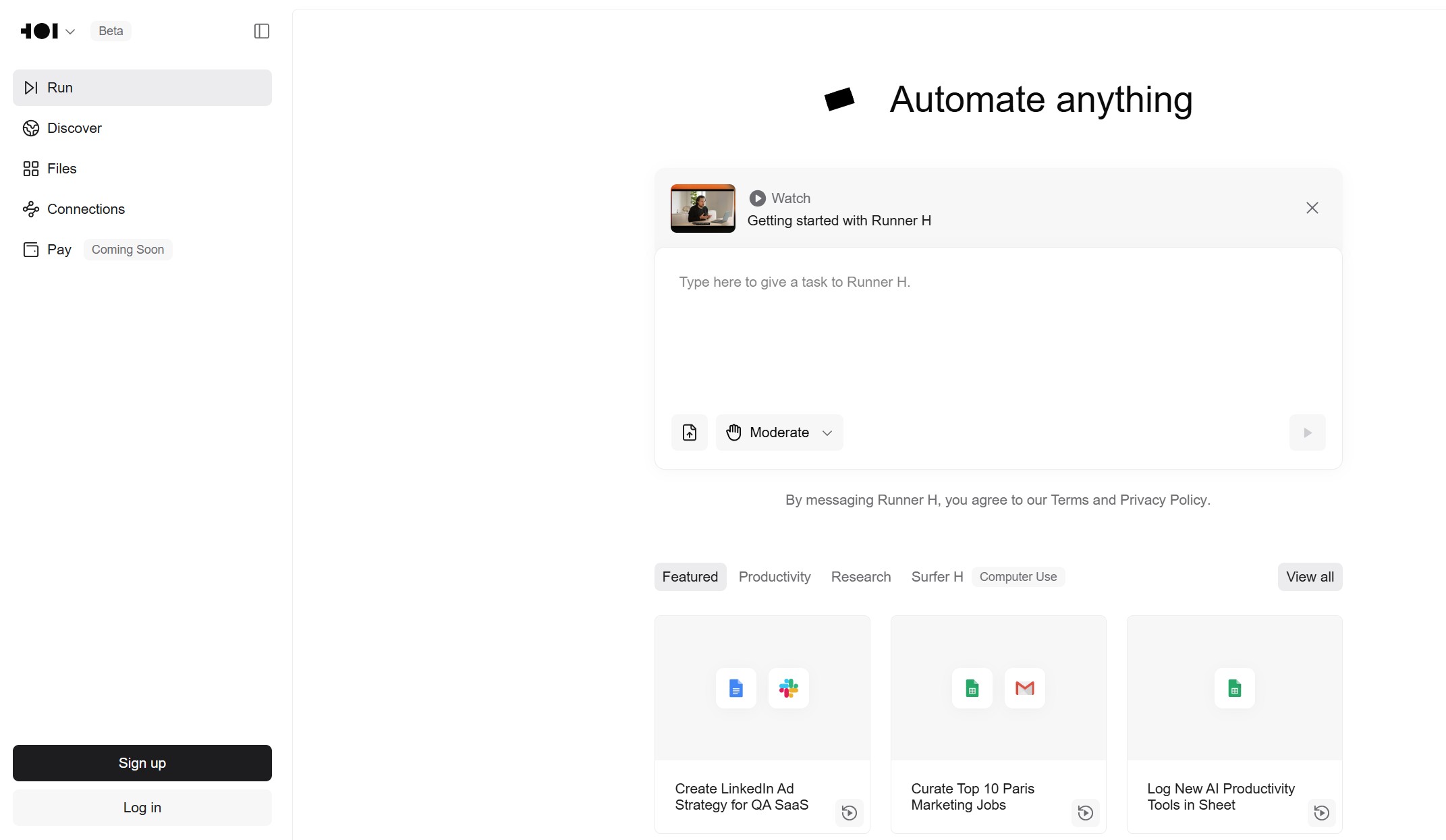Click the Beta badge
1446x840 pixels.
point(111,31)
